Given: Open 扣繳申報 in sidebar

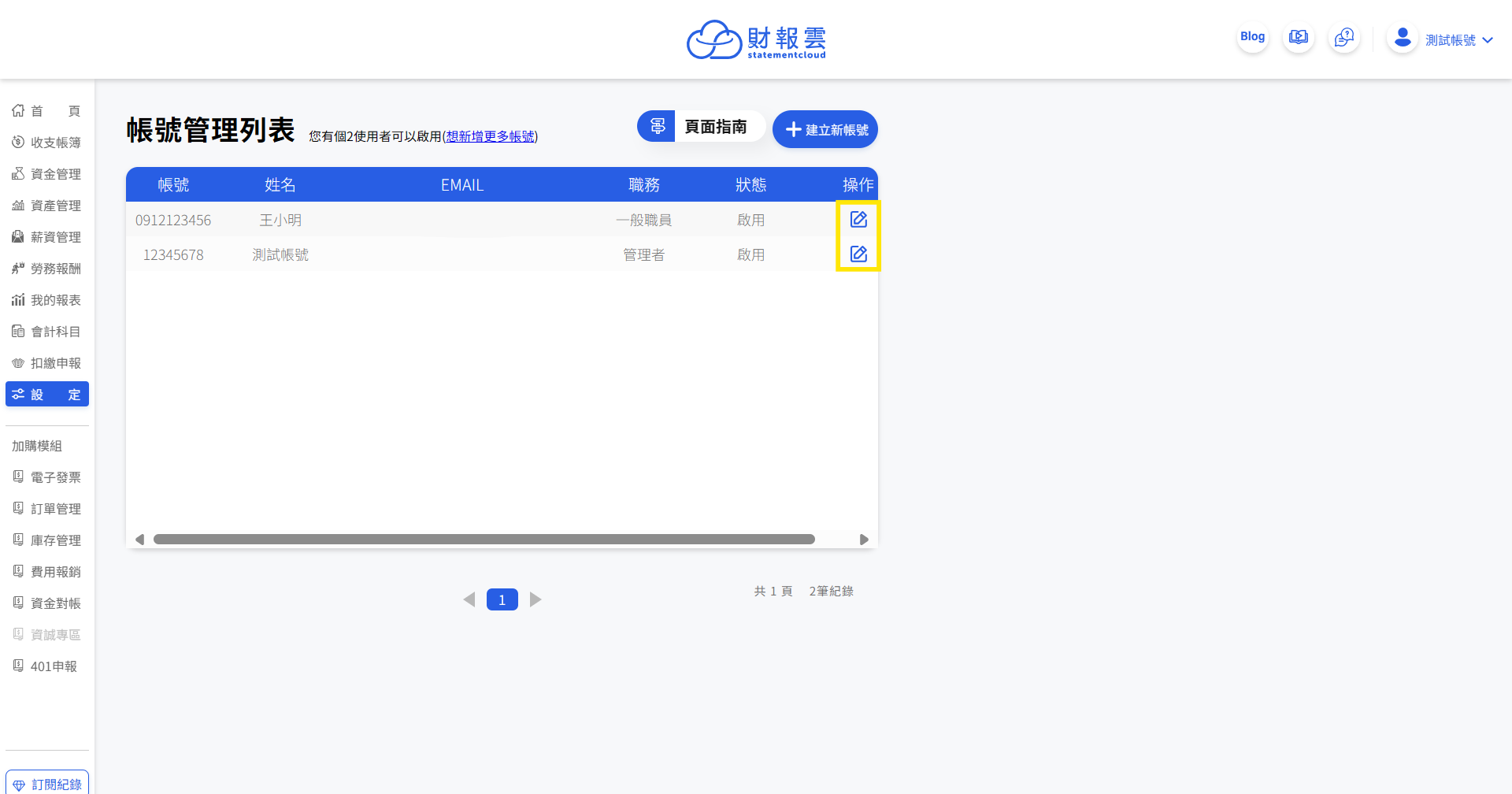Looking at the screenshot, I should tap(46, 363).
